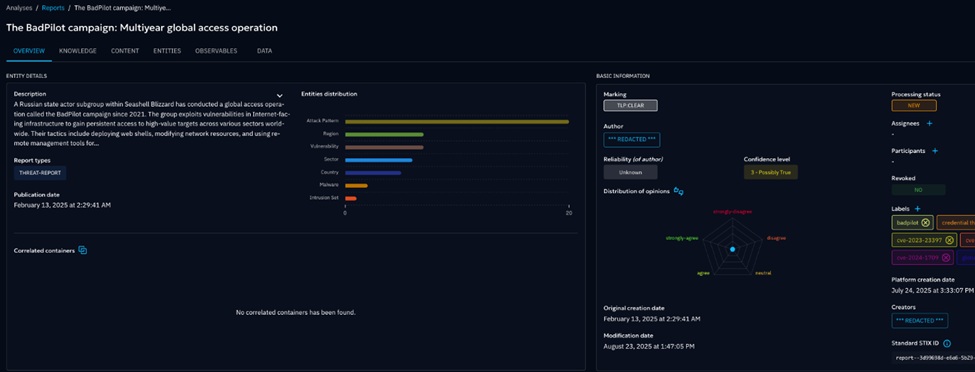
Task: Go to Reports breadcrumb link
Action: pyautogui.click(x=53, y=9)
